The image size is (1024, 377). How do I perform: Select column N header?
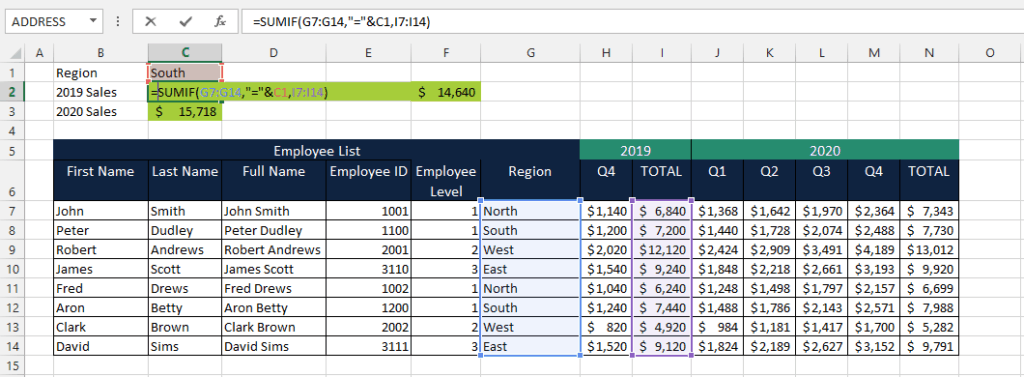click(x=929, y=54)
